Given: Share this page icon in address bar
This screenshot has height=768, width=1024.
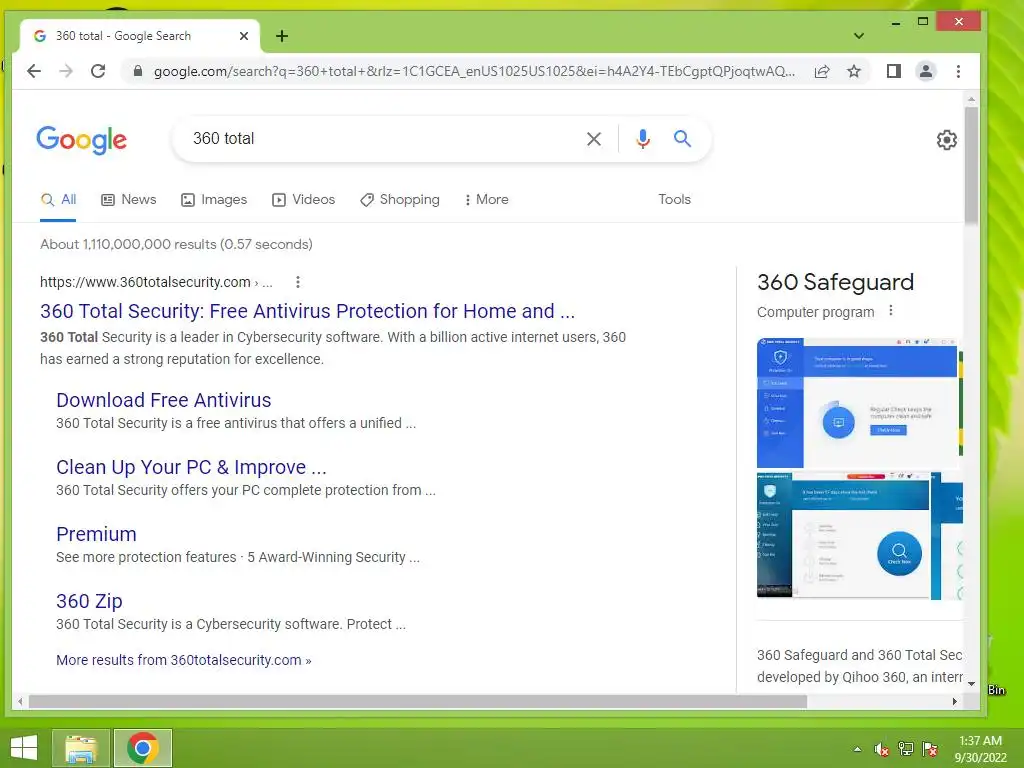Looking at the screenshot, I should [822, 71].
